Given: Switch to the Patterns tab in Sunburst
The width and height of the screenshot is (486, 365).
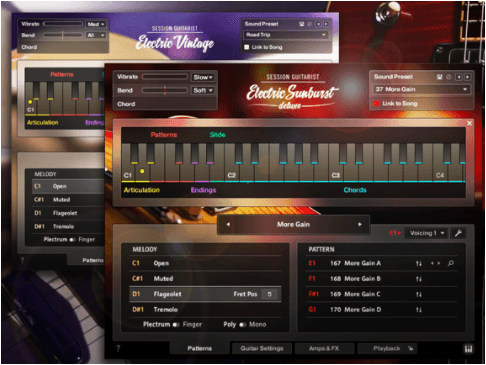Looking at the screenshot, I should [200, 349].
